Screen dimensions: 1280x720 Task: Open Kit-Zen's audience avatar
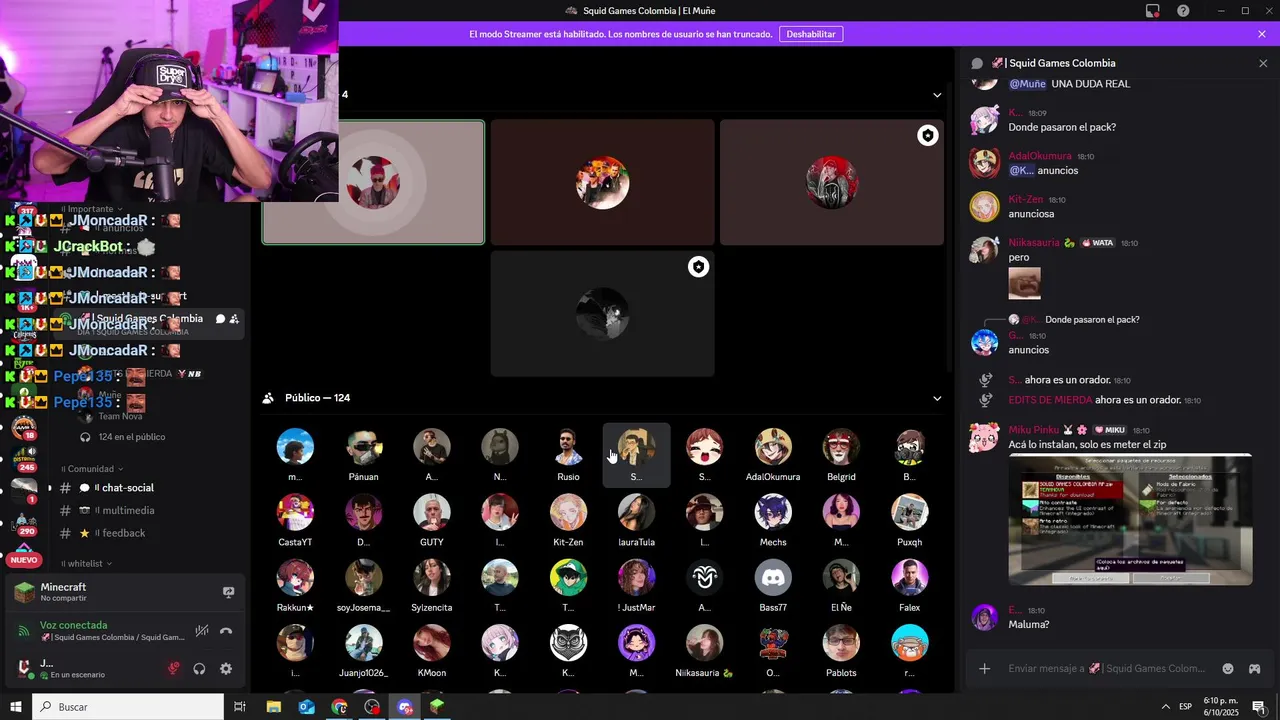[x=568, y=512]
